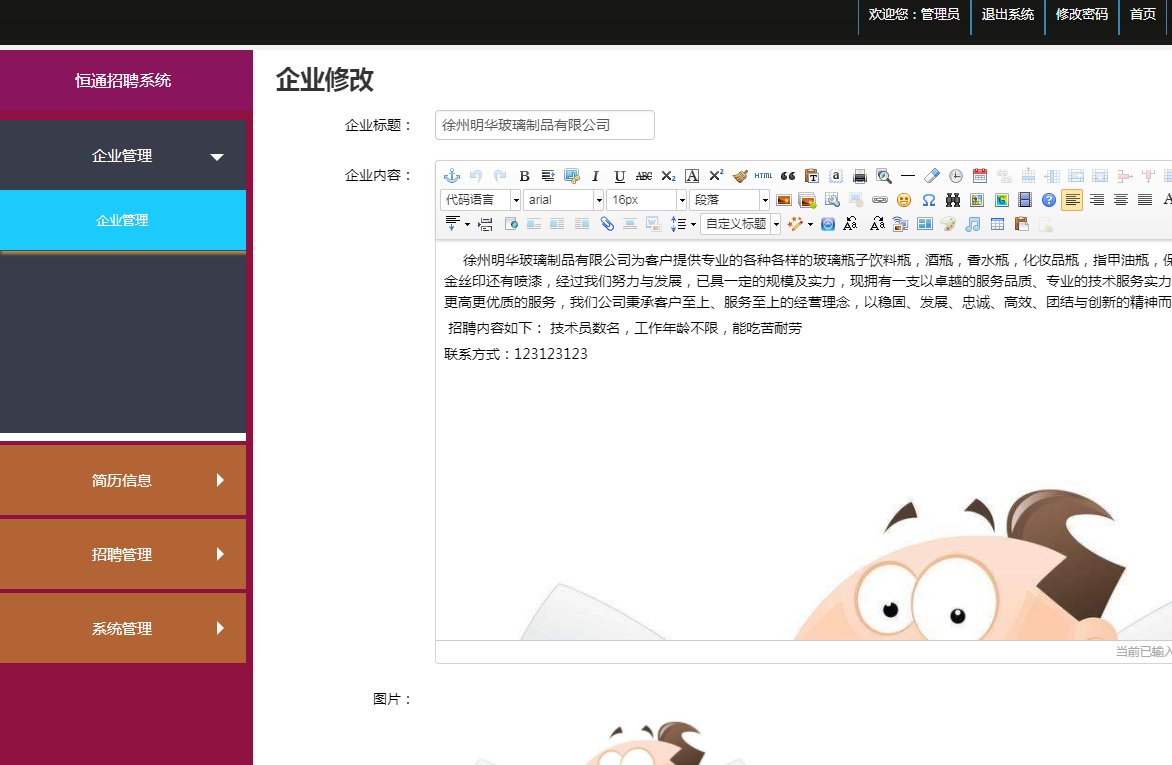Click font border A icon
The height and width of the screenshot is (765, 1172).
pyautogui.click(x=692, y=176)
